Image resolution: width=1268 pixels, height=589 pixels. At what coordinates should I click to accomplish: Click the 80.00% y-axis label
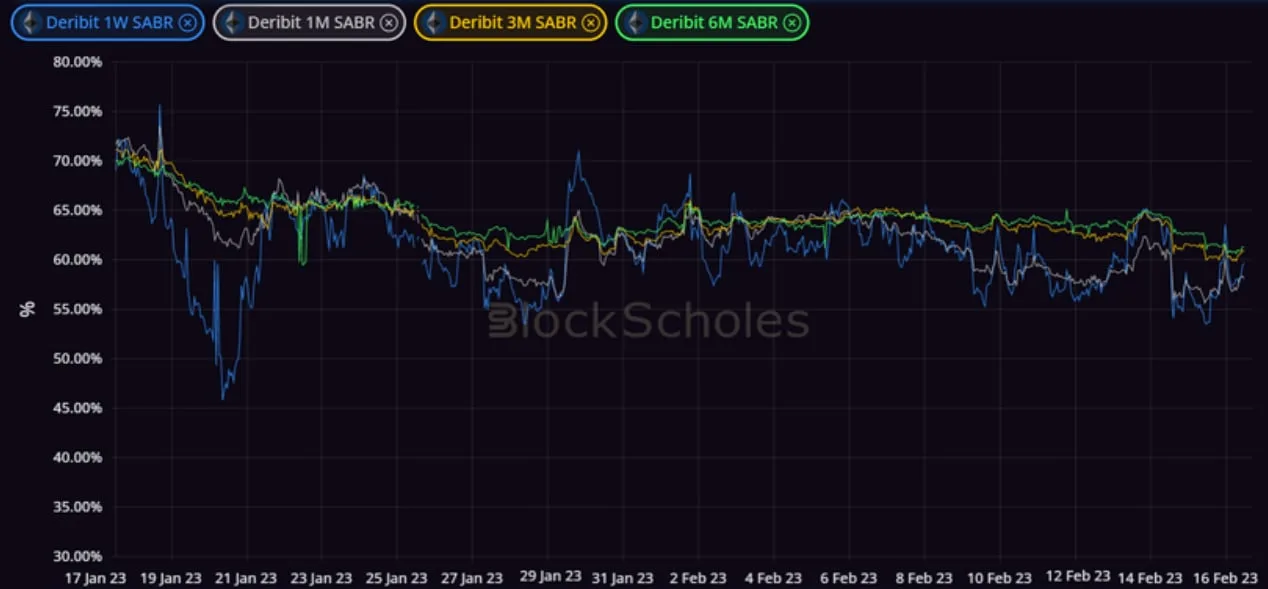click(x=78, y=62)
